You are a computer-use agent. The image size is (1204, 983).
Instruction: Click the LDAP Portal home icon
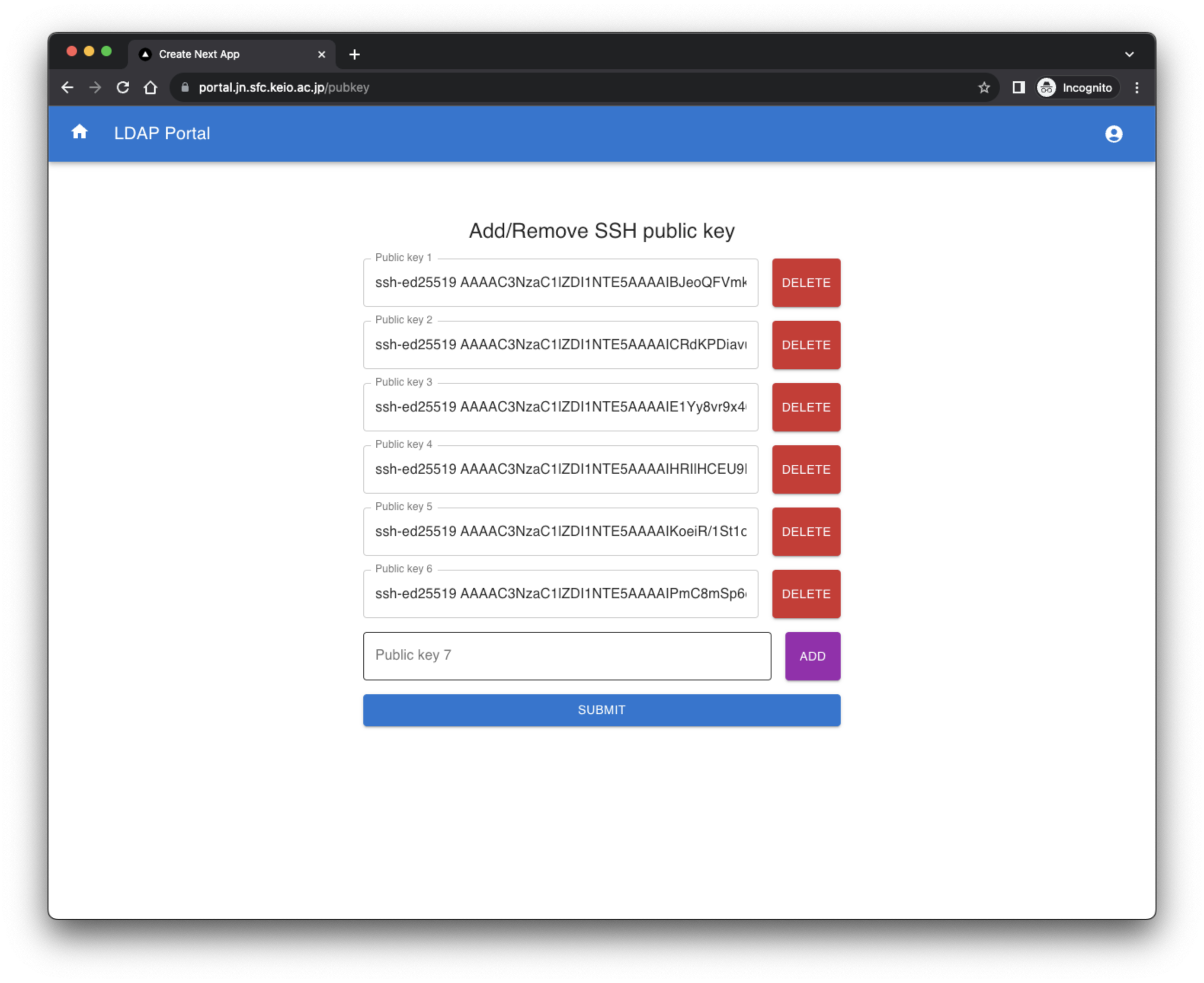[x=79, y=133]
